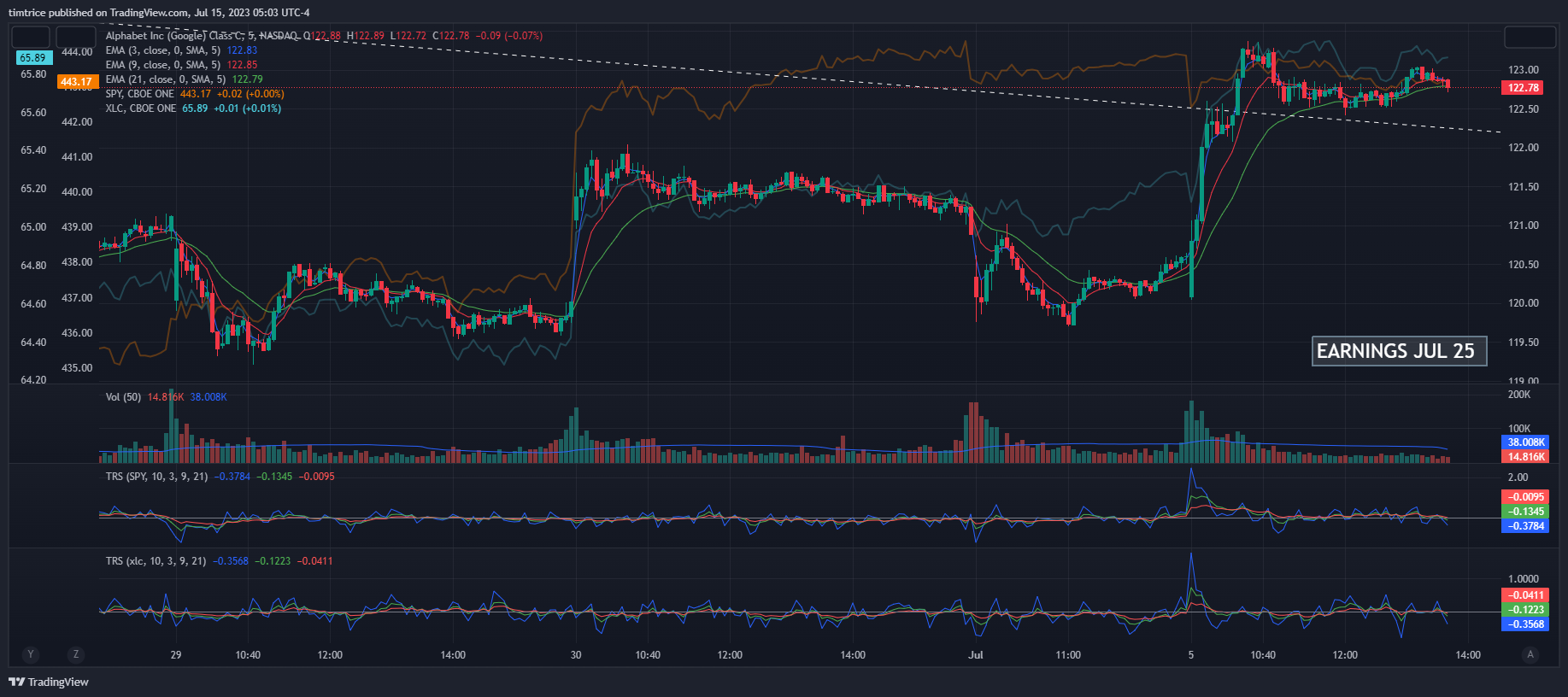Screen dimensions: 1568x697
Task: Click the red 122.78 last price label
Action: 1523,88
